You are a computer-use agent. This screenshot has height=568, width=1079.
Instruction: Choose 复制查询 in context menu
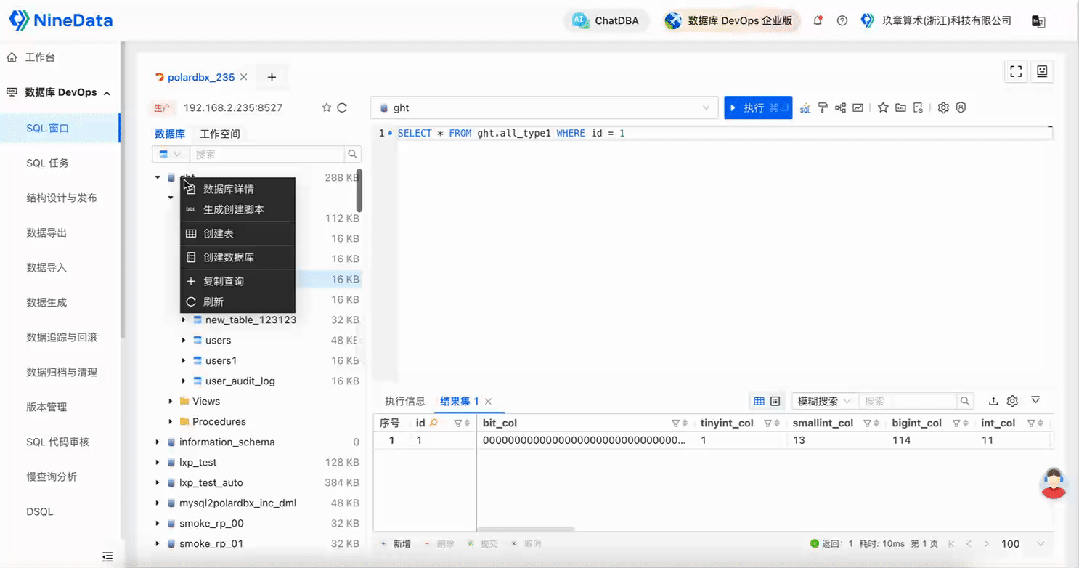pyautogui.click(x=237, y=281)
